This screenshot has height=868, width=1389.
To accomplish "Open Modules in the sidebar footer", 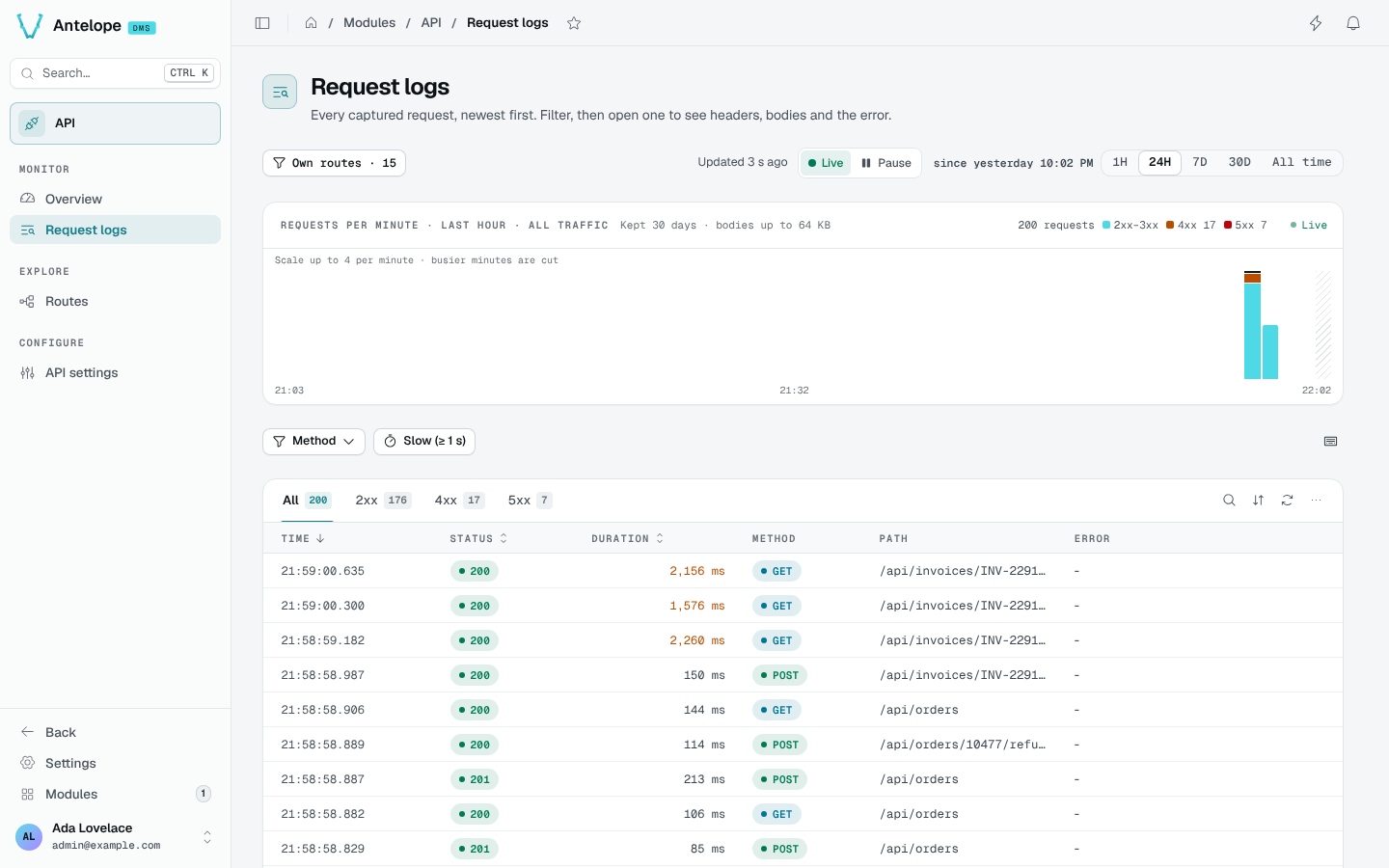I will click(115, 794).
